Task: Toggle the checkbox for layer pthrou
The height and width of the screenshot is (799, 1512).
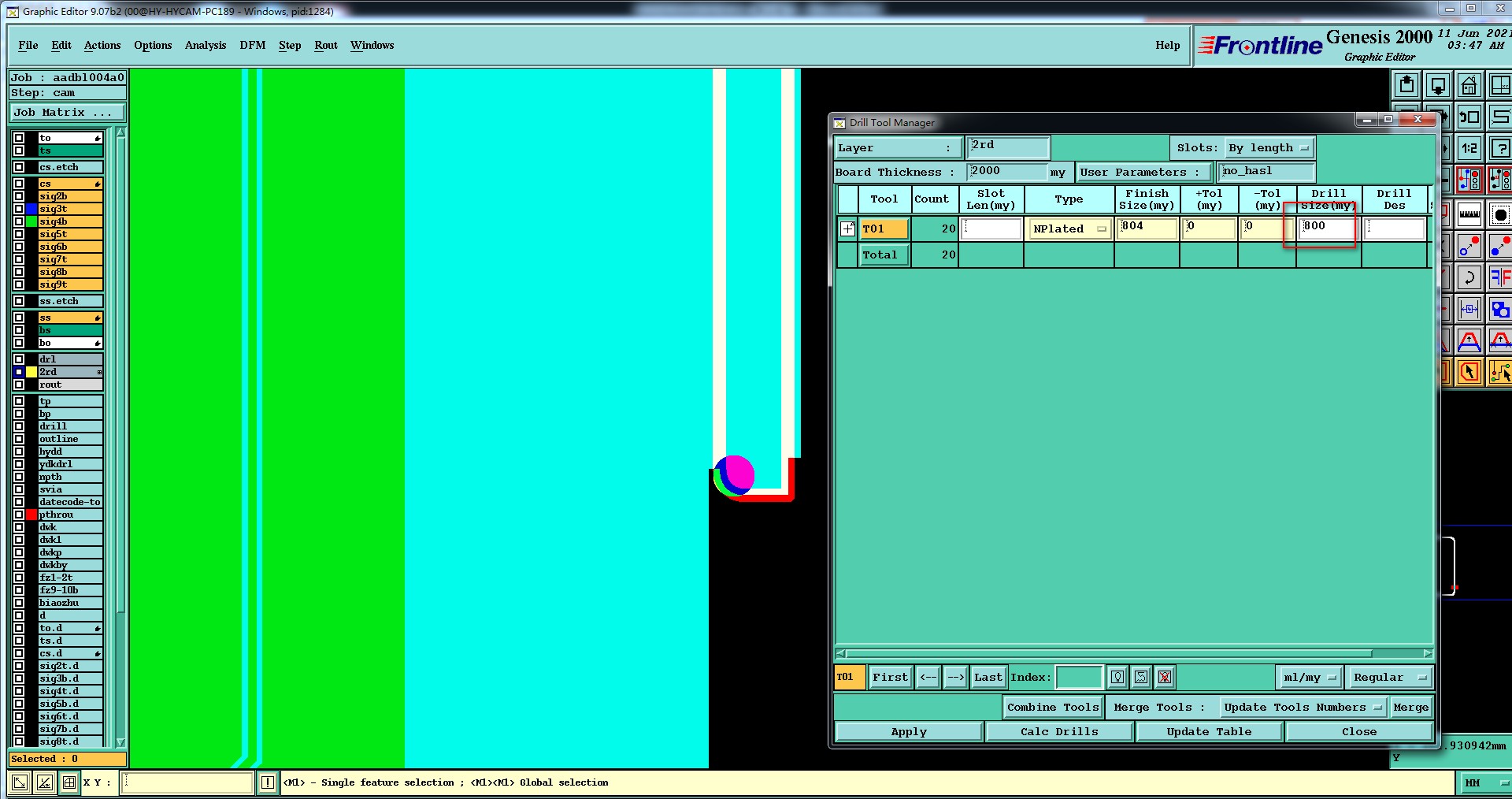Action: 19,515
